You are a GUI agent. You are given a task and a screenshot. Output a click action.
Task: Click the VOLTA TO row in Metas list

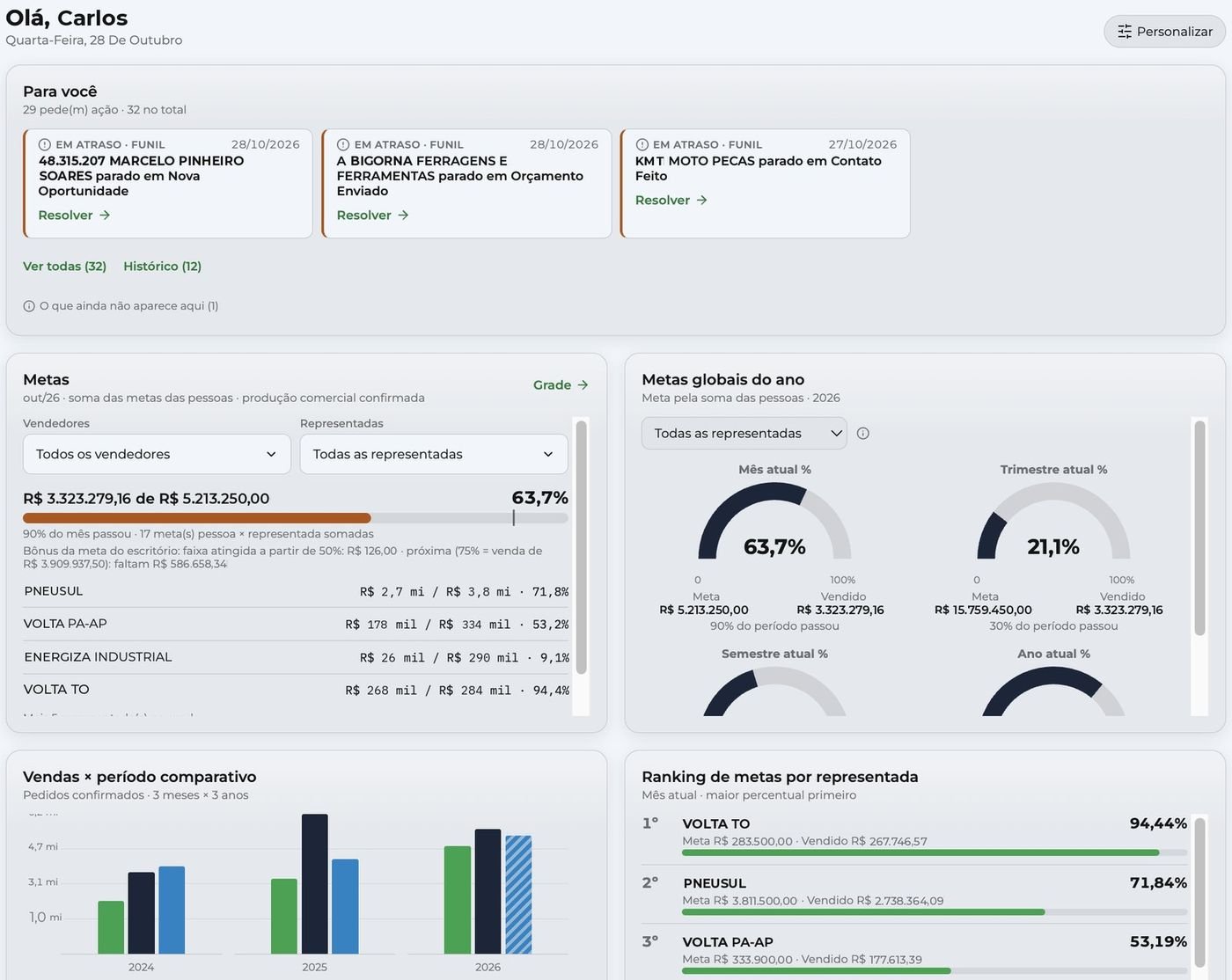pos(296,690)
